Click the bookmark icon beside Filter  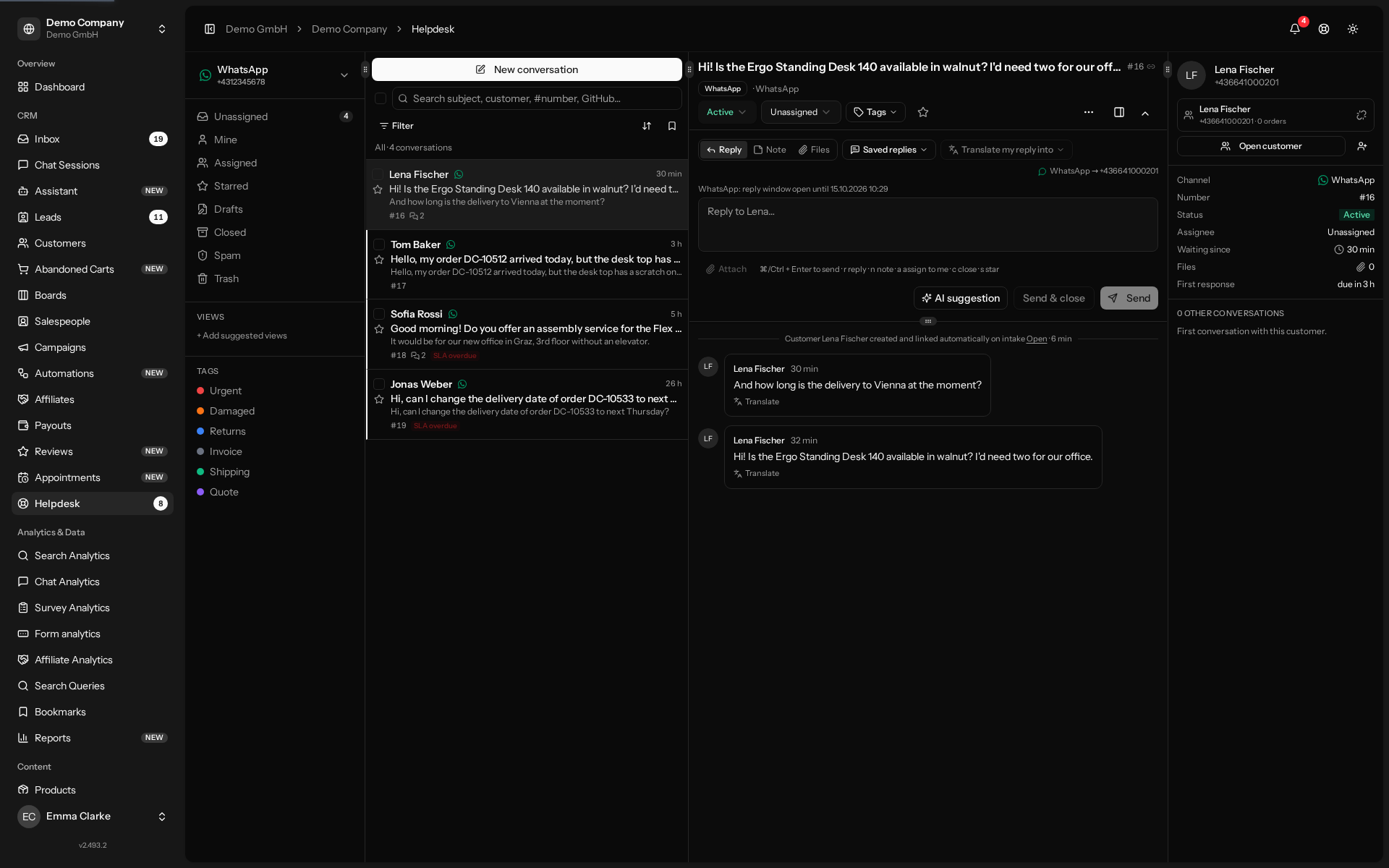672,126
